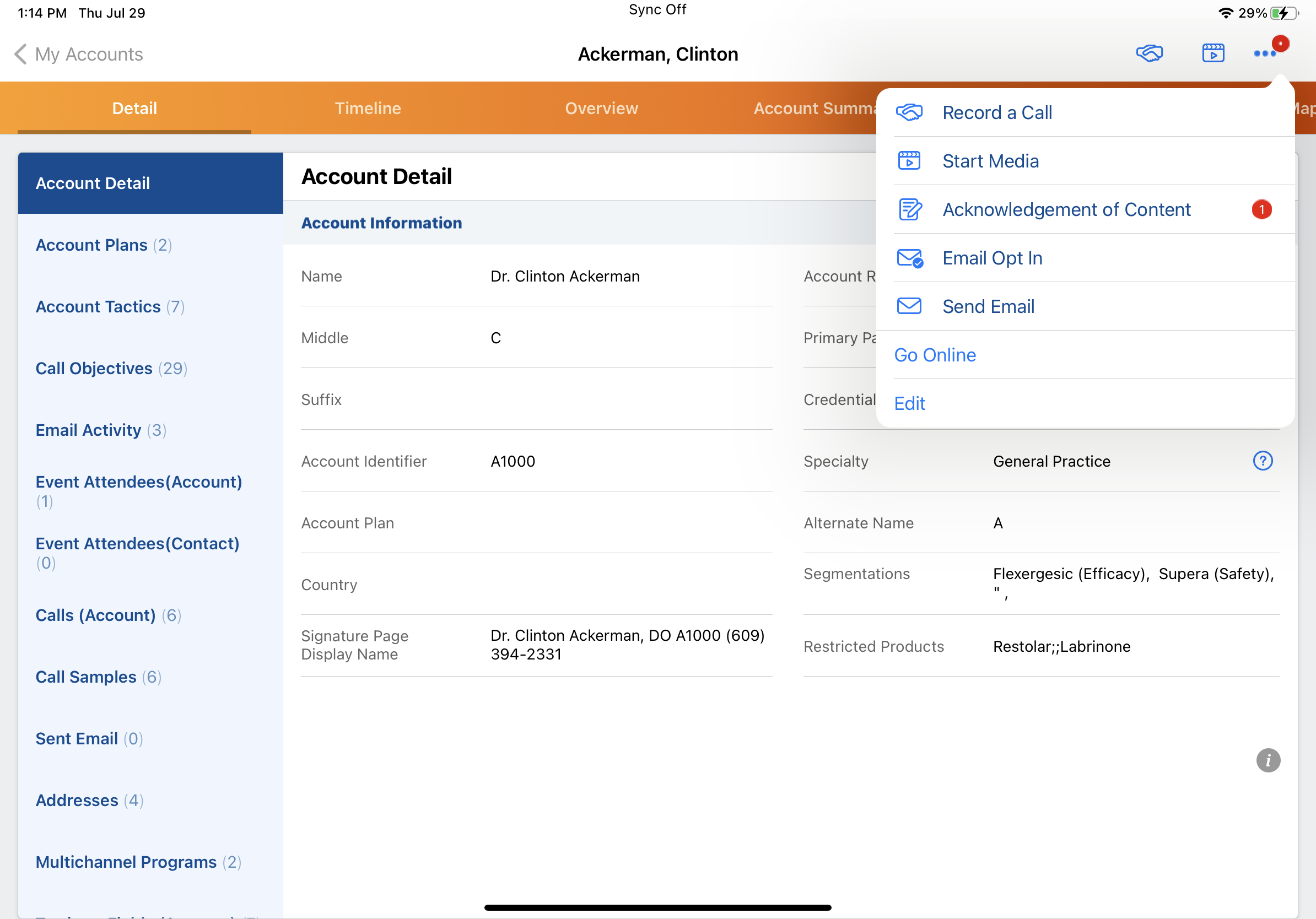Tap the three-dot more actions icon
Viewport: 1316px width, 919px height.
[1264, 54]
